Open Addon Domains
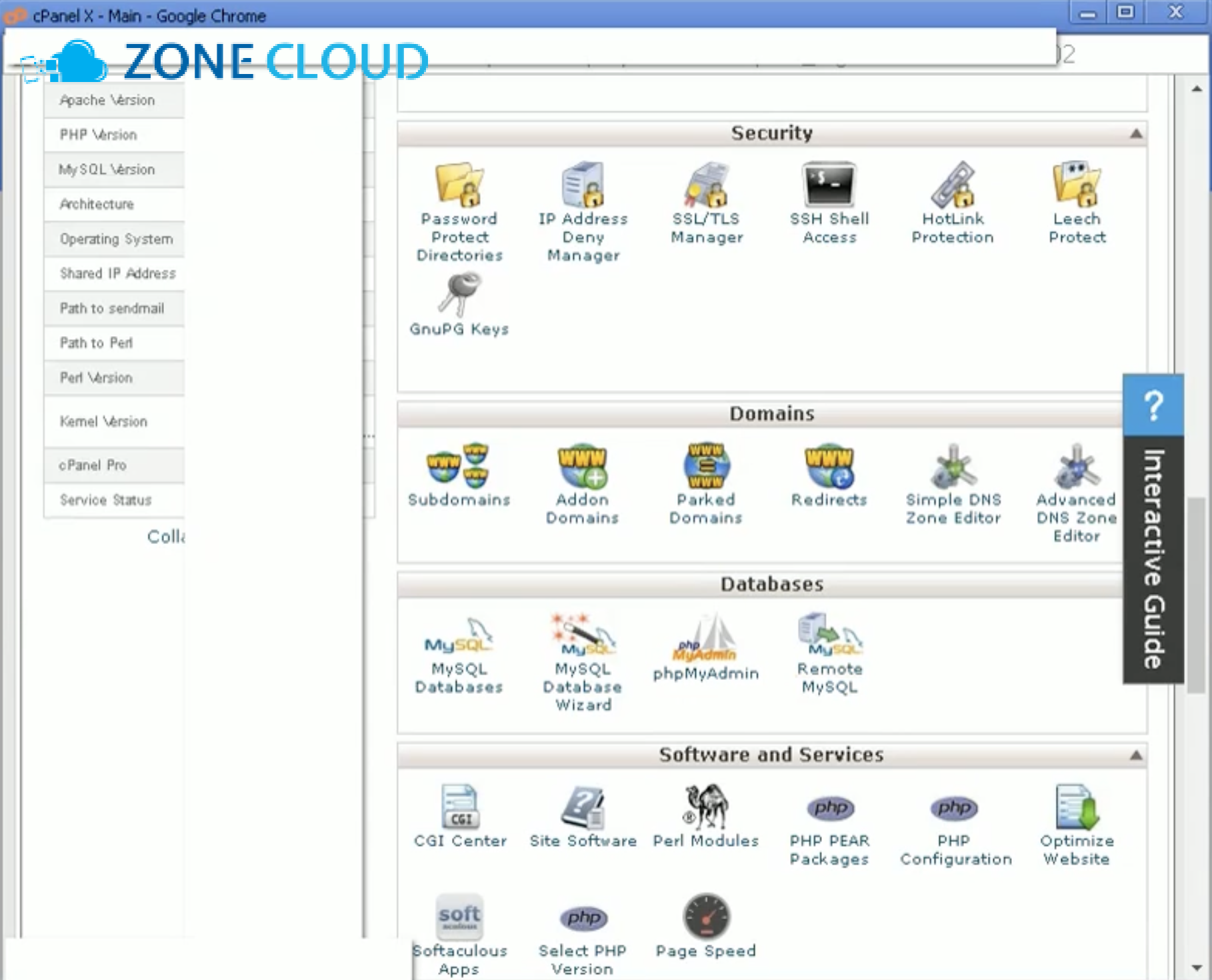Viewport: 1212px width, 980px height. [583, 484]
